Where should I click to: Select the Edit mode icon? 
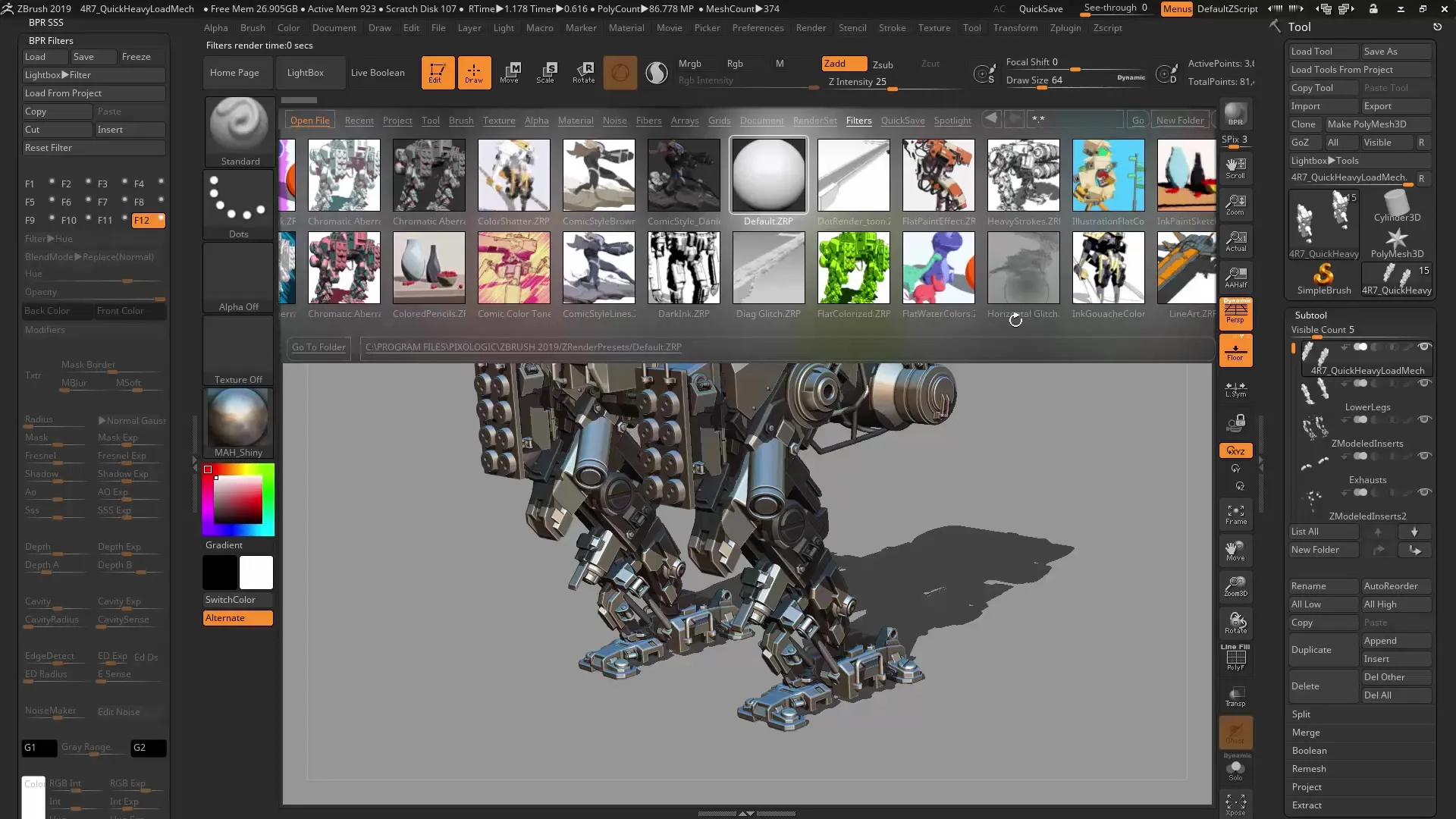(x=438, y=73)
